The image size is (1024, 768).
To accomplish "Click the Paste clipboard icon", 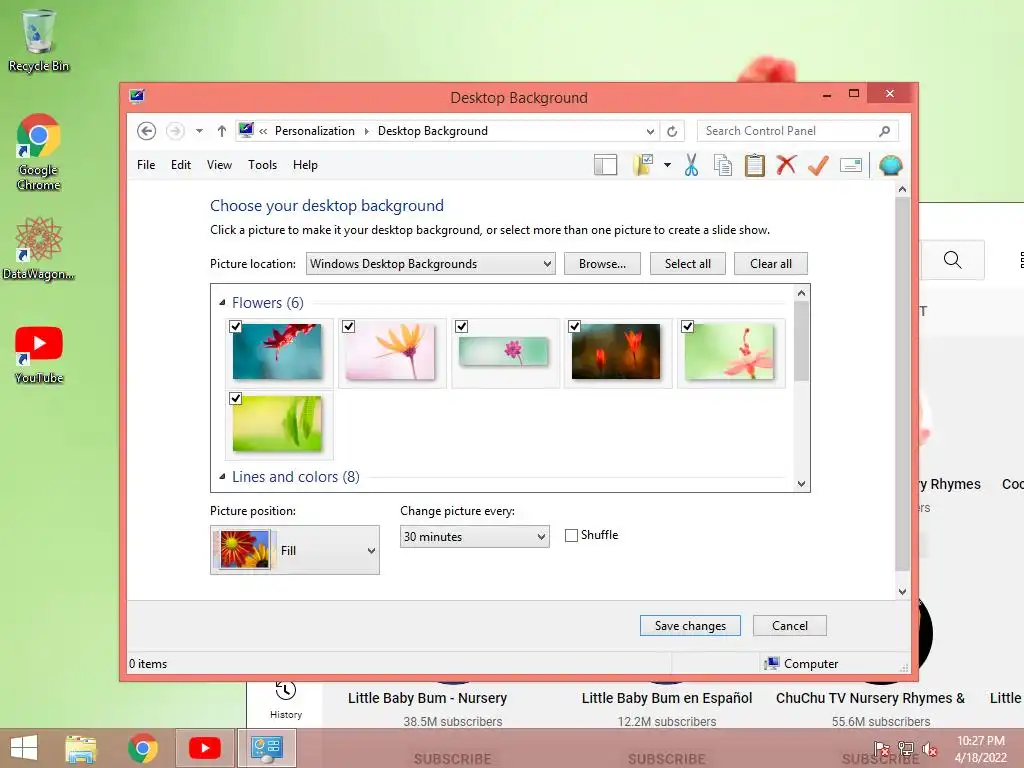I will point(754,165).
